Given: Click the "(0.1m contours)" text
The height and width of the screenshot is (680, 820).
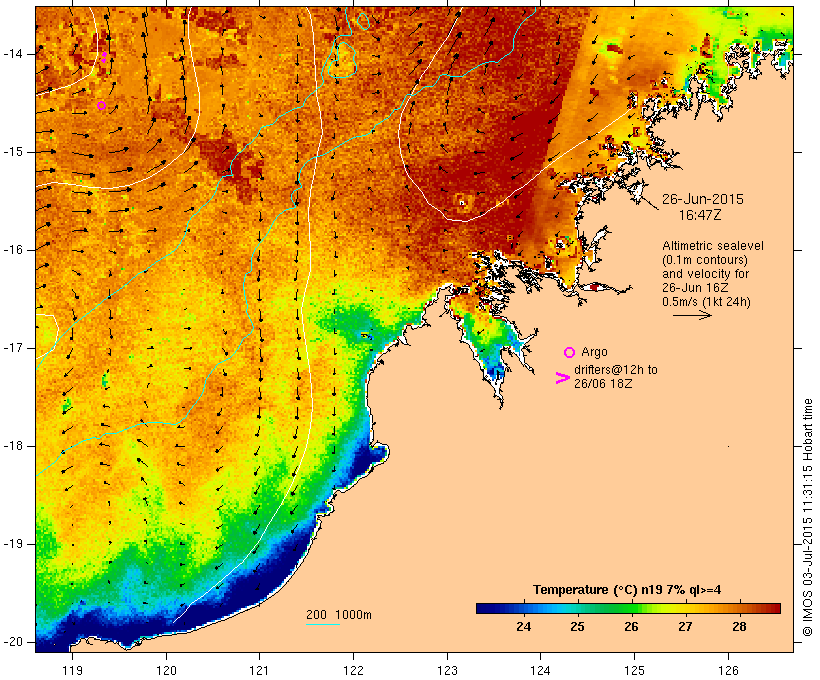Looking at the screenshot, I should pyautogui.click(x=704, y=260).
